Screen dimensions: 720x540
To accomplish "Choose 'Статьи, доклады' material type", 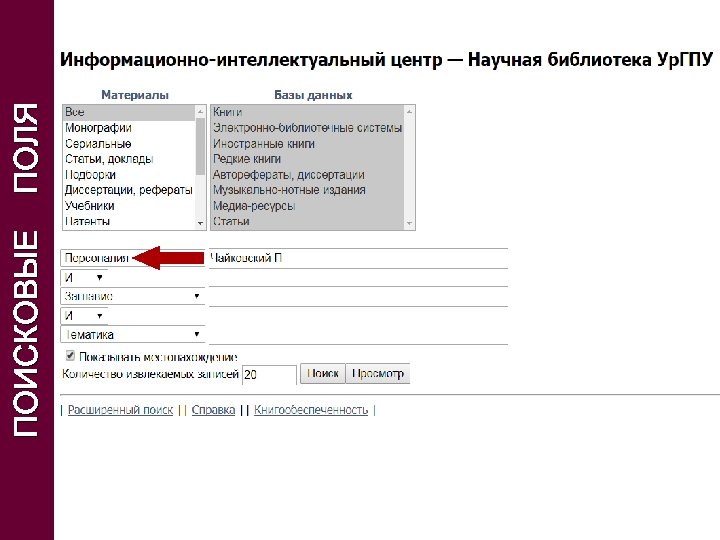I will coord(129,159).
